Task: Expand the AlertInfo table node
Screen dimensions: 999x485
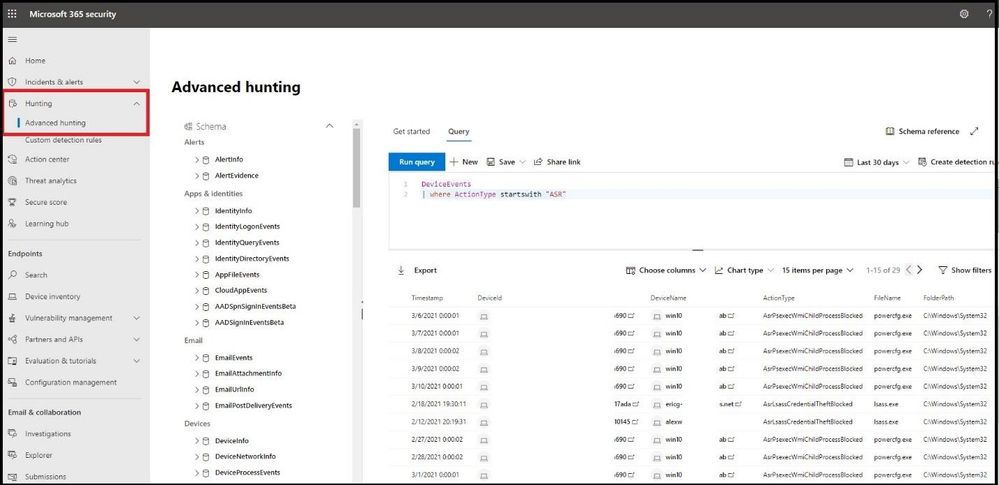Action: [x=198, y=159]
